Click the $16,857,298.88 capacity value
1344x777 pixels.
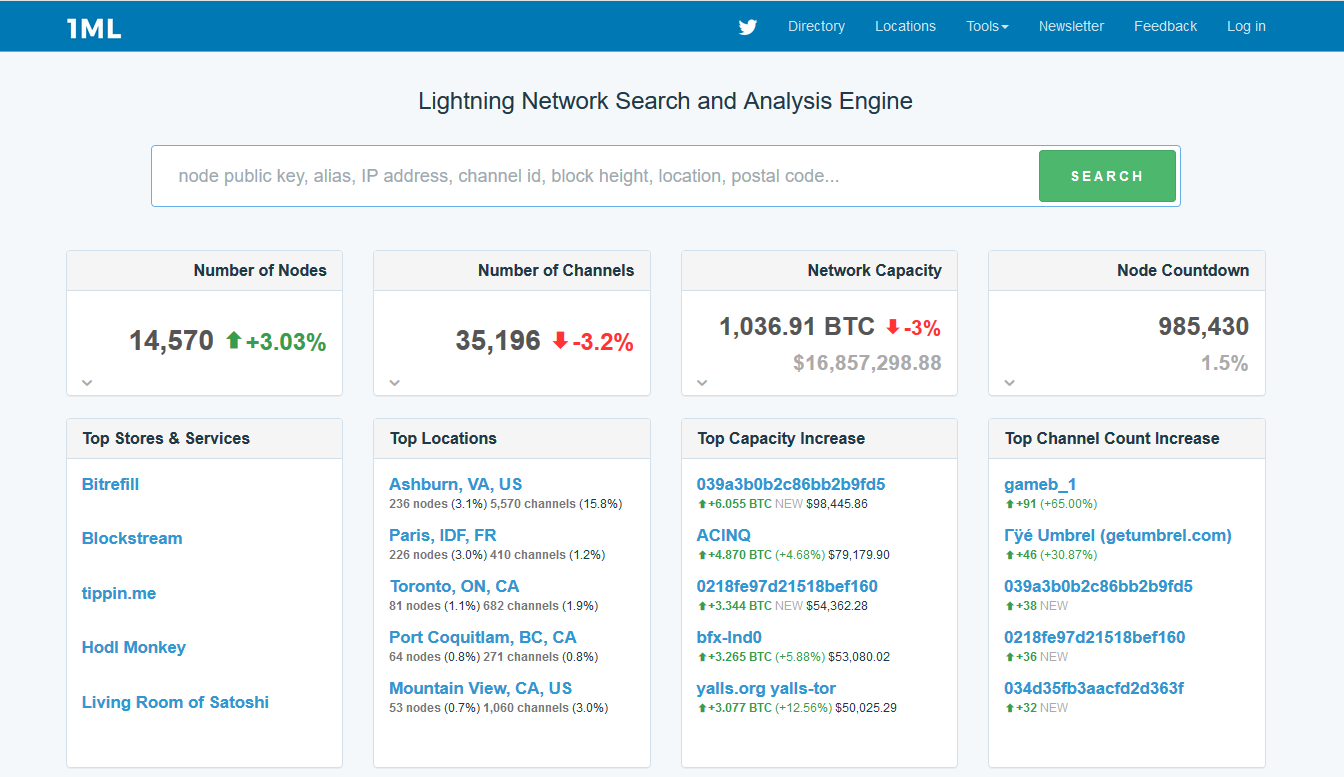click(867, 363)
